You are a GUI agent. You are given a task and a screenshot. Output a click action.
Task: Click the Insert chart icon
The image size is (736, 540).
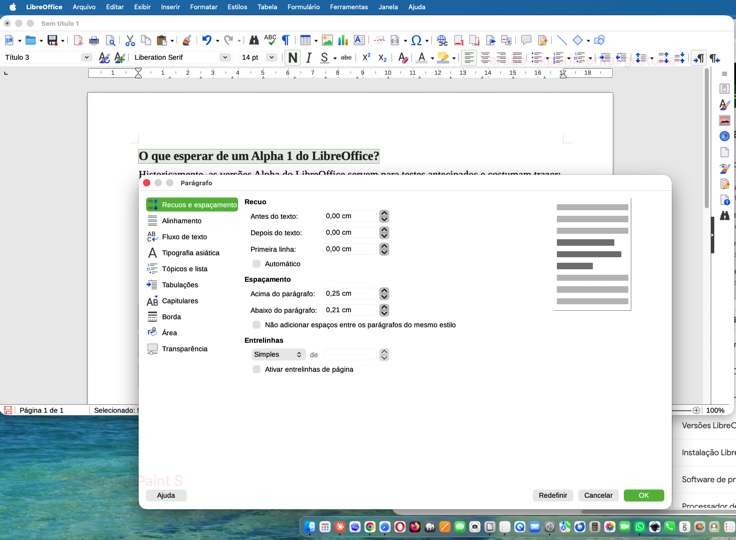pos(343,40)
